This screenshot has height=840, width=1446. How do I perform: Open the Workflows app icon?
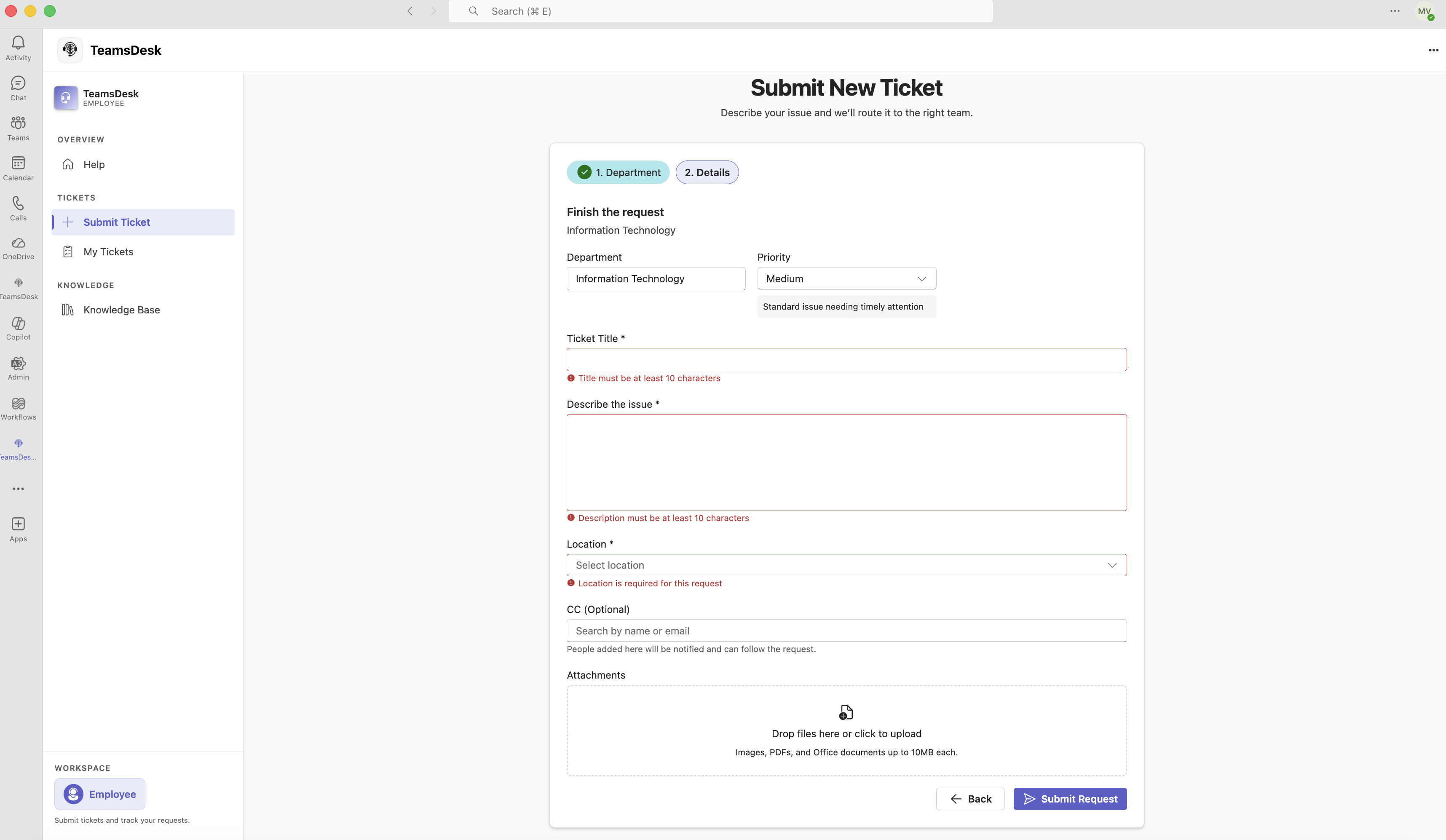[19, 404]
